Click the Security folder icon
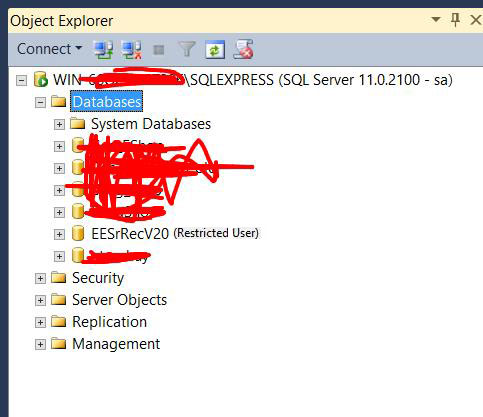Image resolution: width=483 pixels, height=417 pixels. [59, 277]
